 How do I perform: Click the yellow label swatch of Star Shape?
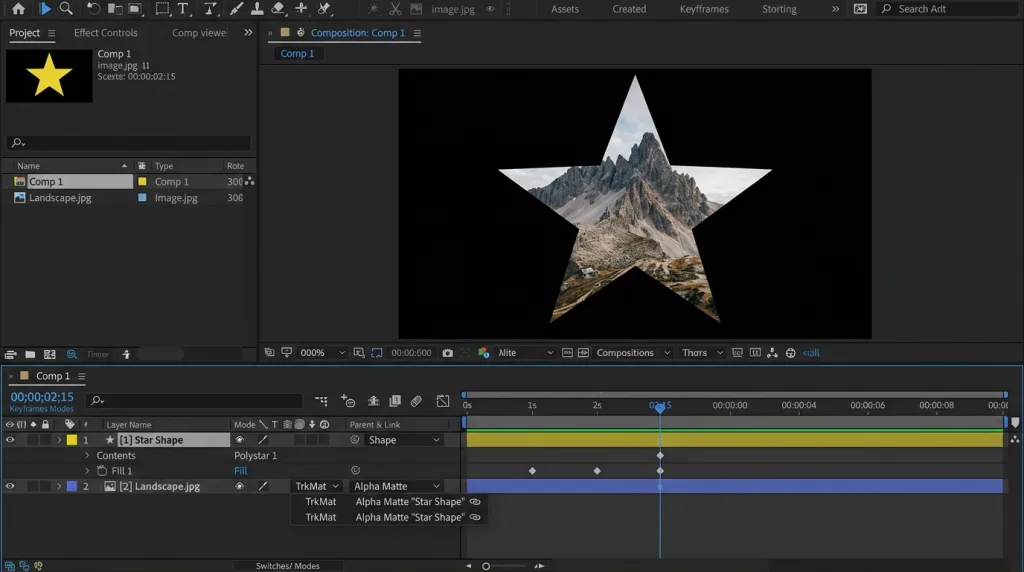tap(72, 440)
